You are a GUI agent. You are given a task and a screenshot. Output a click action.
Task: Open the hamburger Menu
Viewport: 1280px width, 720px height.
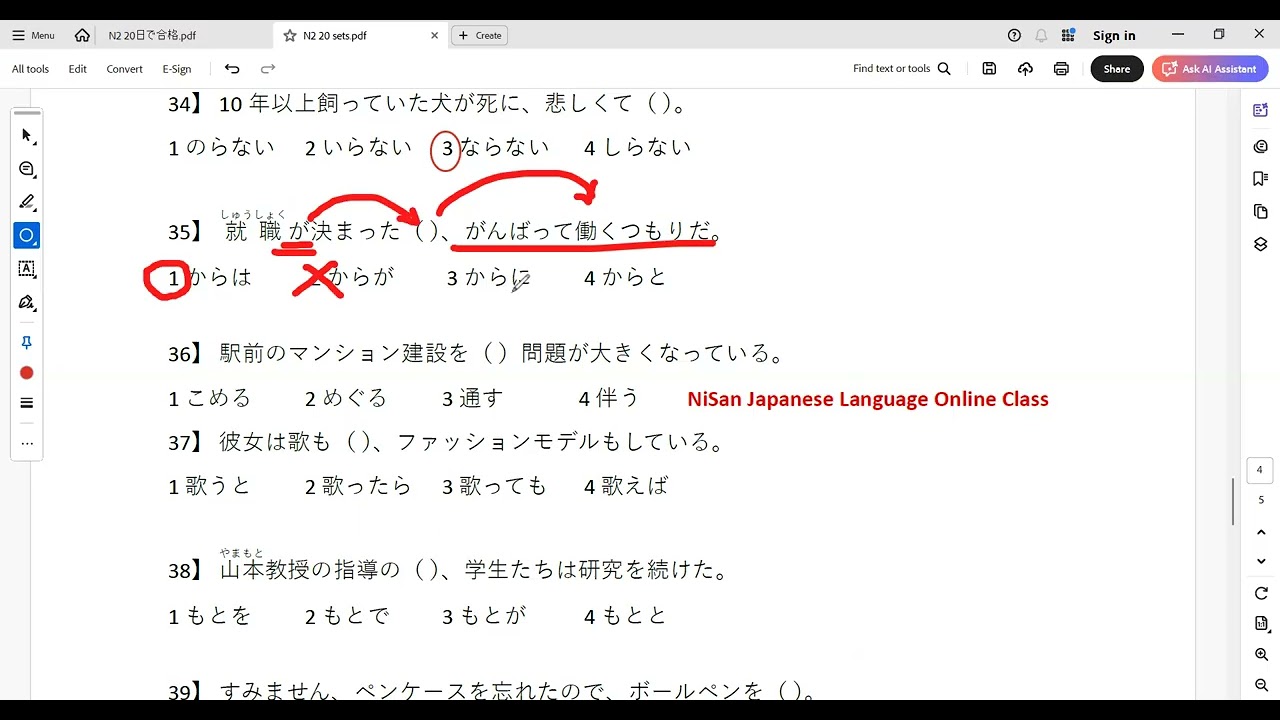(33, 35)
